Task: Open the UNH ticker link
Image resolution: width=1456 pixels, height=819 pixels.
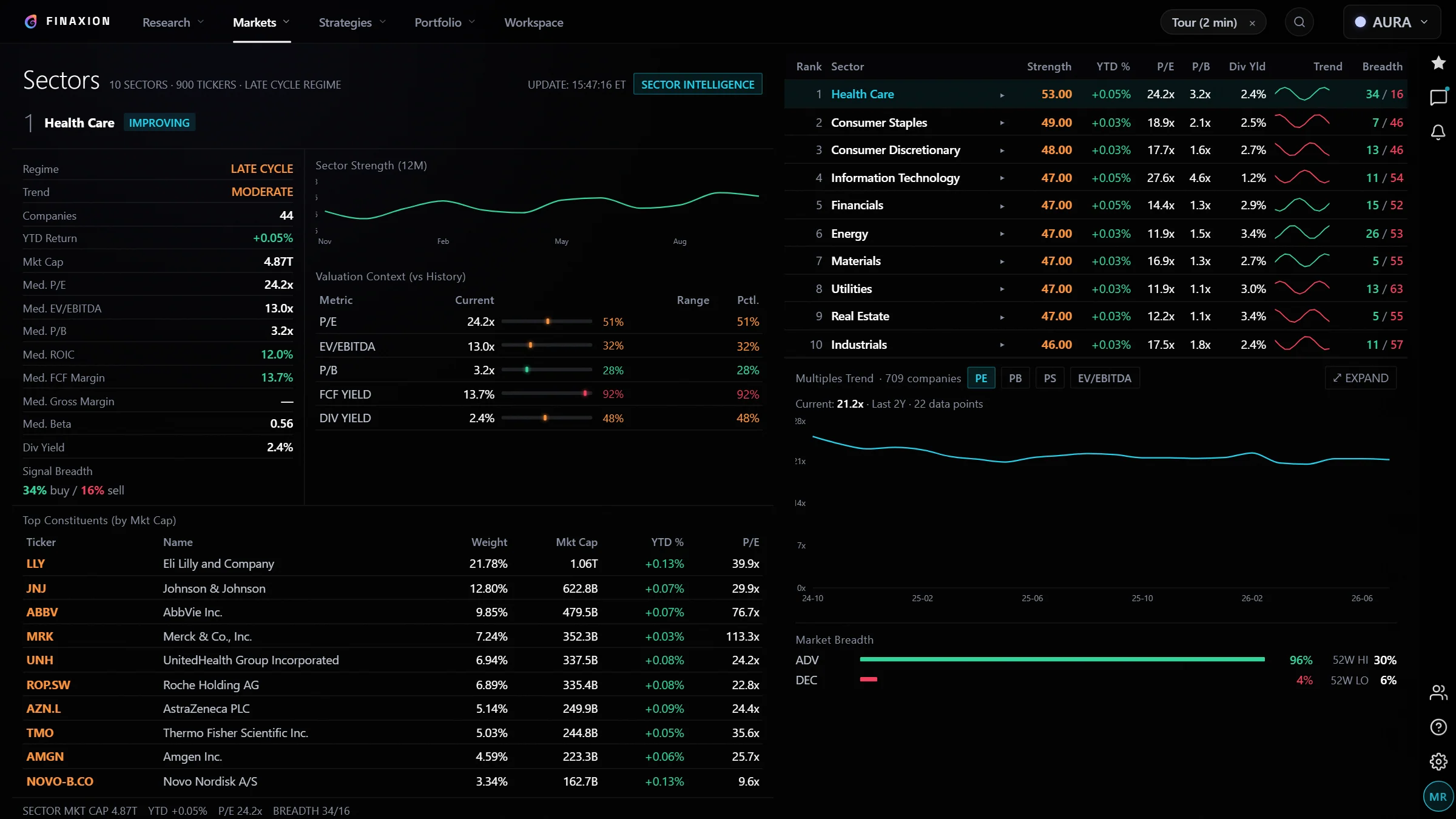Action: pos(39,660)
